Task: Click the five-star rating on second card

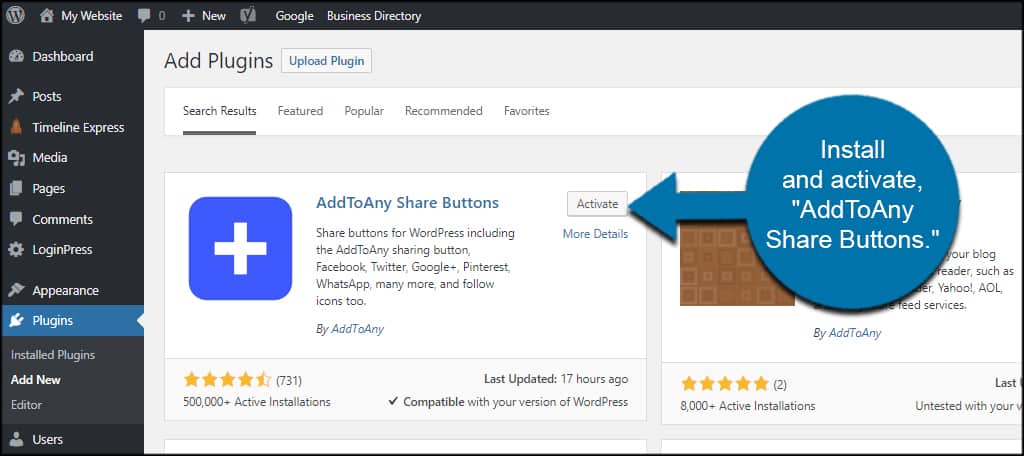Action: [x=725, y=383]
